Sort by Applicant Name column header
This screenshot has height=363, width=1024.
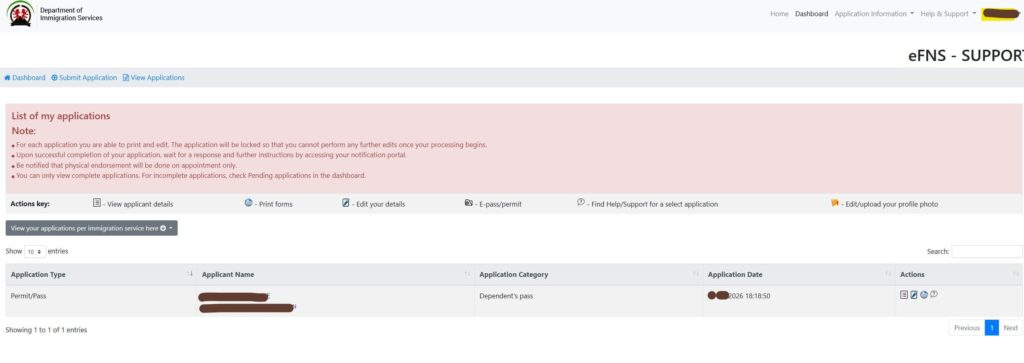click(335, 274)
